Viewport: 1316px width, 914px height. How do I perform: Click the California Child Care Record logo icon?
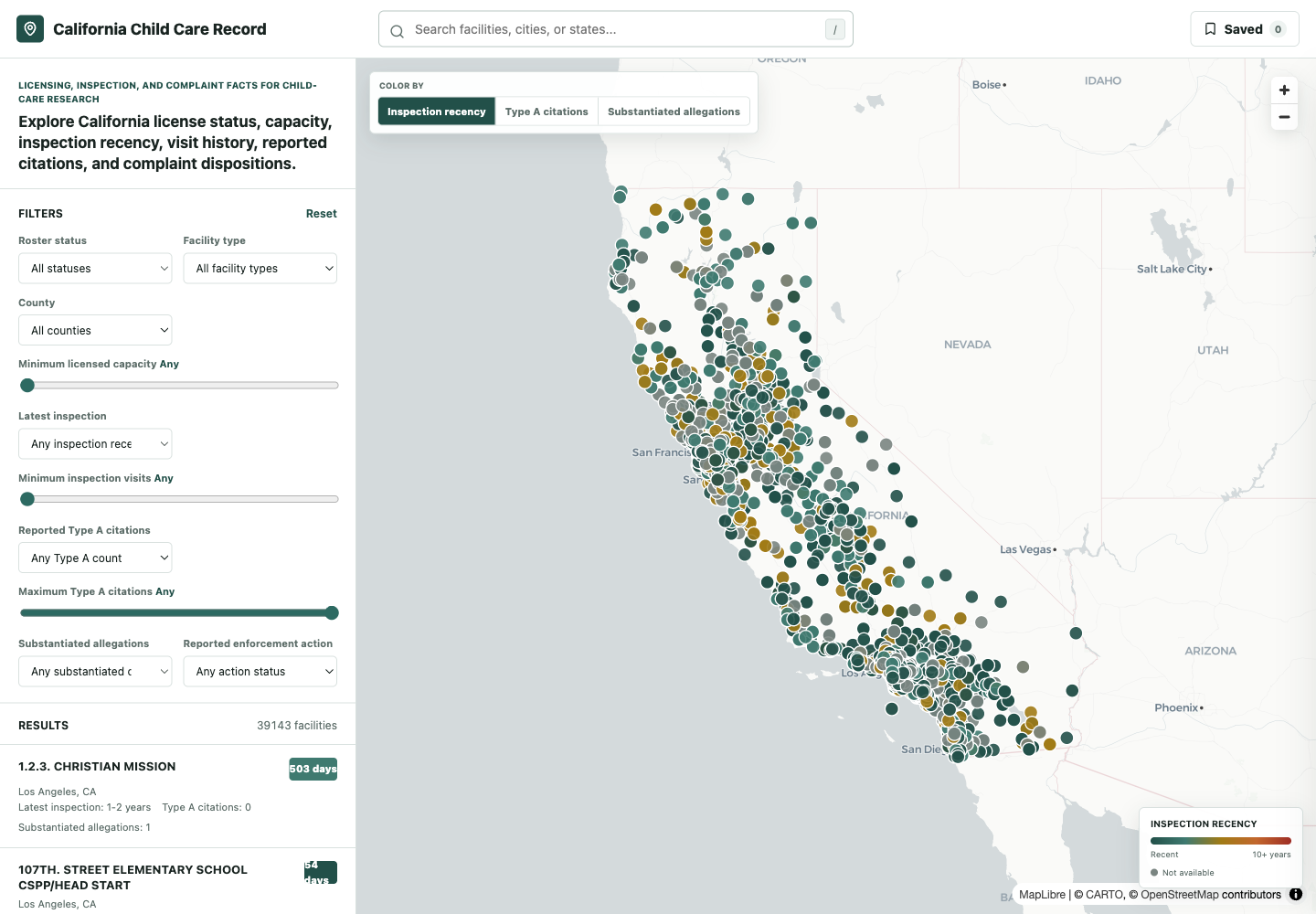click(x=30, y=29)
